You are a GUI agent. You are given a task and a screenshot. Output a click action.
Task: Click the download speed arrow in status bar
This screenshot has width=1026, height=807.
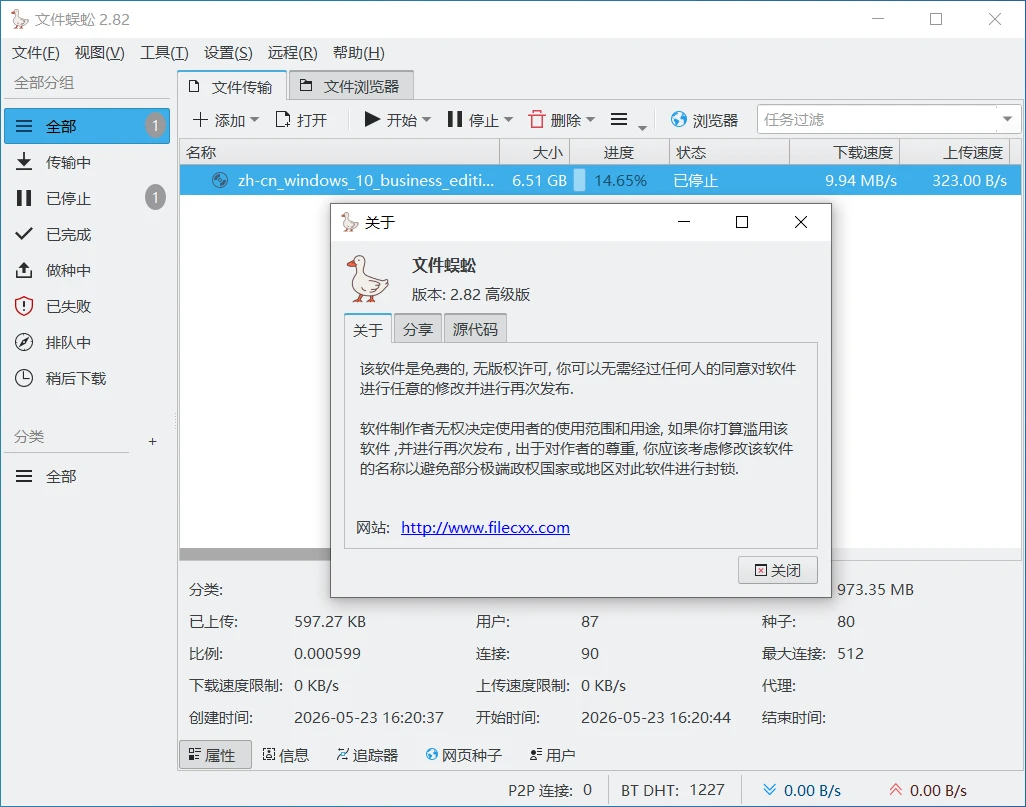tap(770, 790)
